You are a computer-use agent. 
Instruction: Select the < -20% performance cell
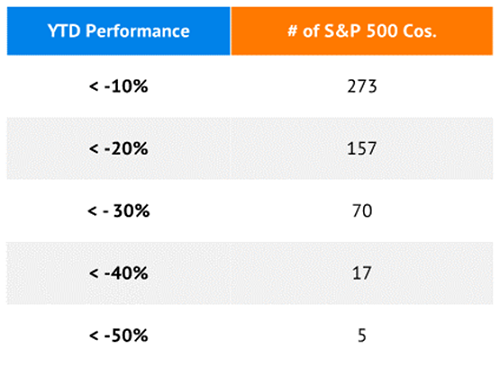(118, 148)
